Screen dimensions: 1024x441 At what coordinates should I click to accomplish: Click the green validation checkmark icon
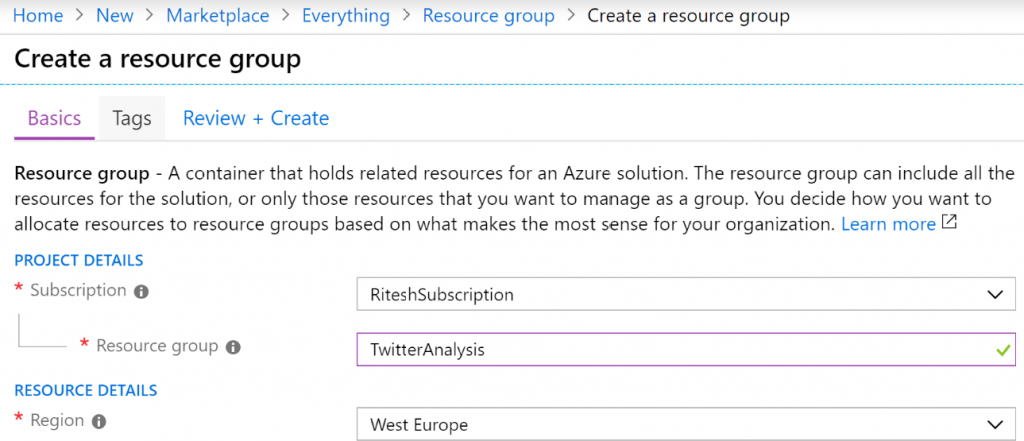click(x=1002, y=350)
